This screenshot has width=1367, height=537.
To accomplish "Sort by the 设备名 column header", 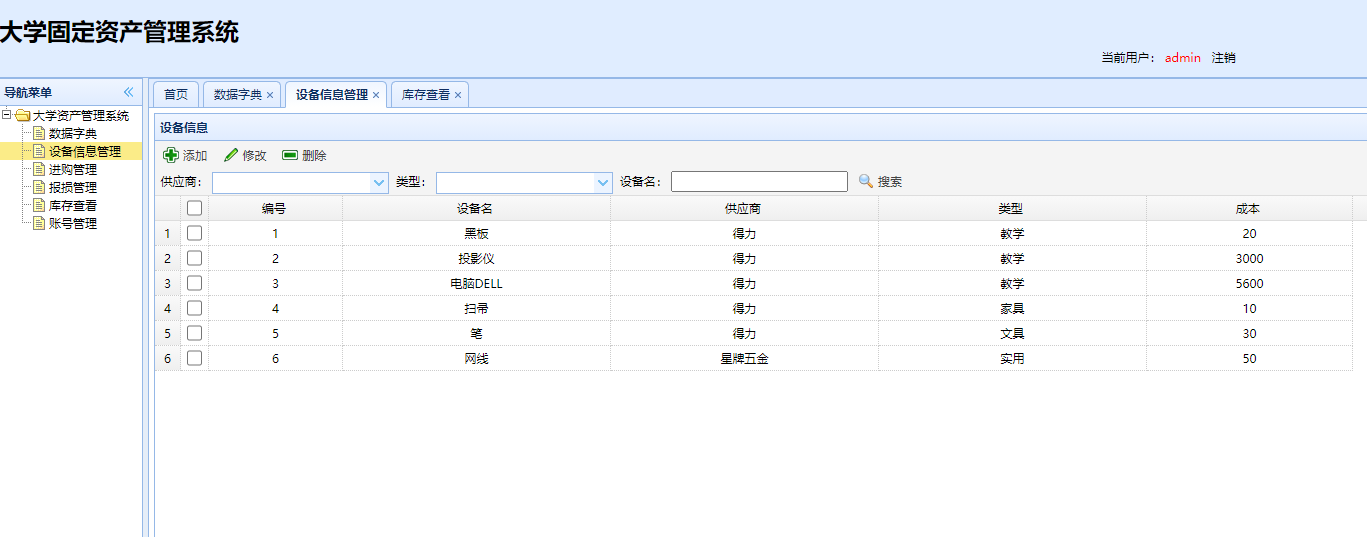I will tap(476, 208).
